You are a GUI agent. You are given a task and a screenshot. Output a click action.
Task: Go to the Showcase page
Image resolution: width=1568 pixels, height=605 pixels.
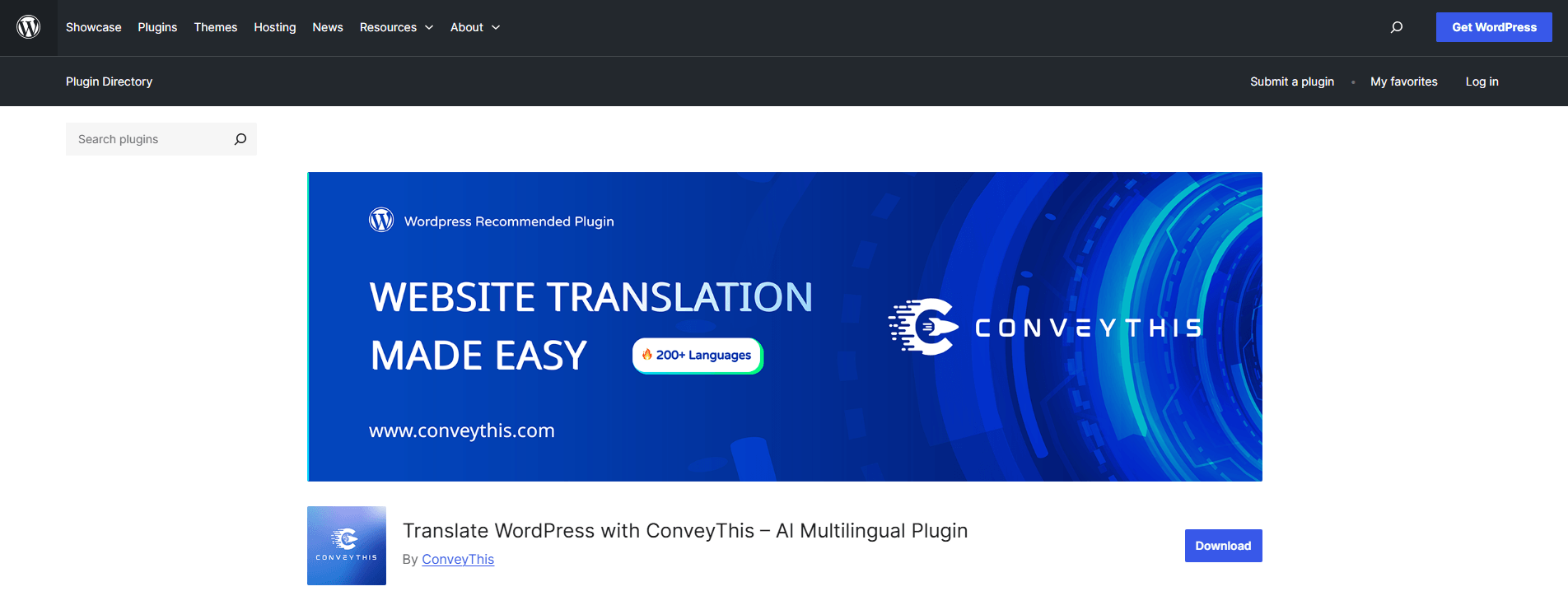94,27
